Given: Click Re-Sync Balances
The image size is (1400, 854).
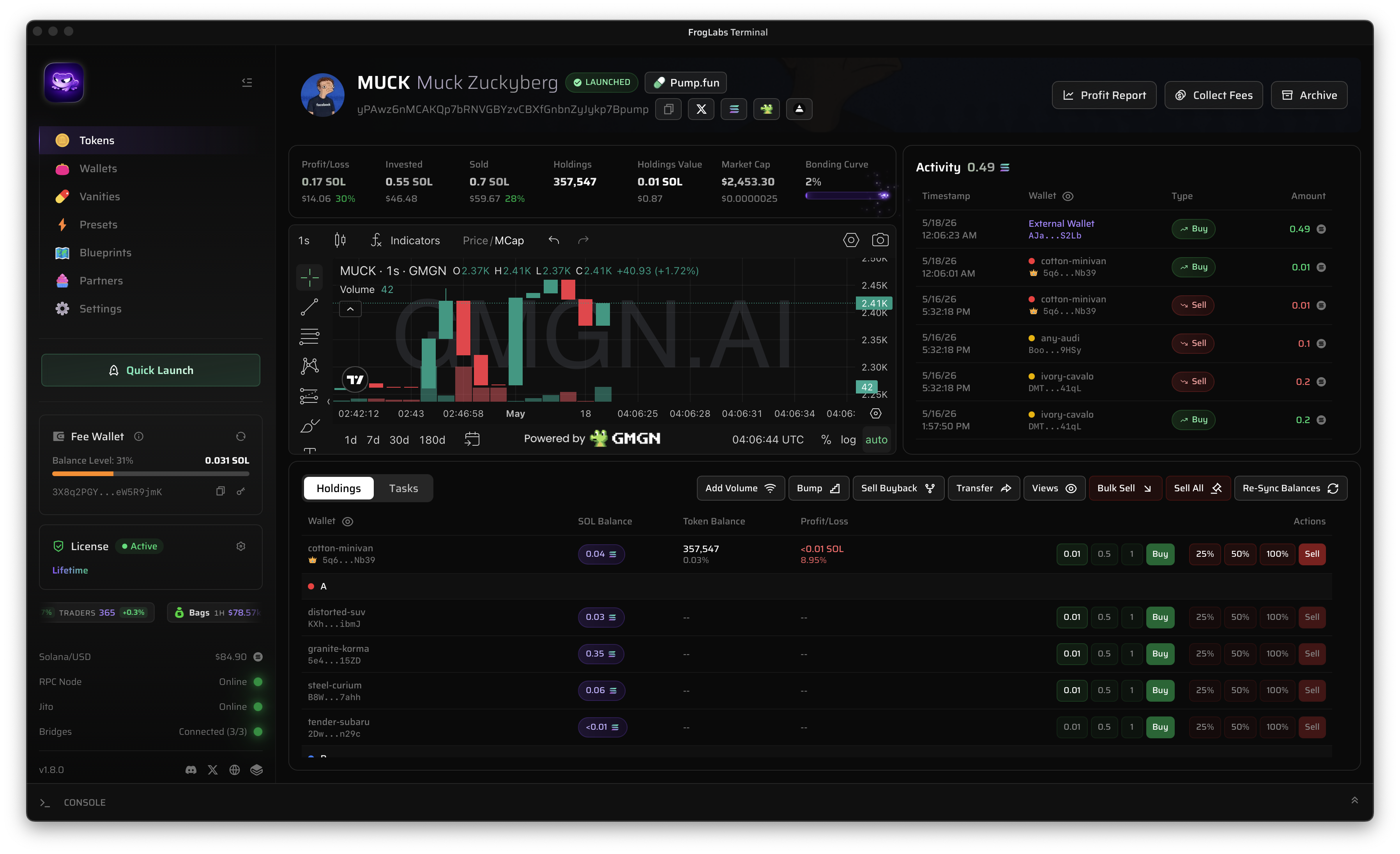Looking at the screenshot, I should coord(1290,488).
